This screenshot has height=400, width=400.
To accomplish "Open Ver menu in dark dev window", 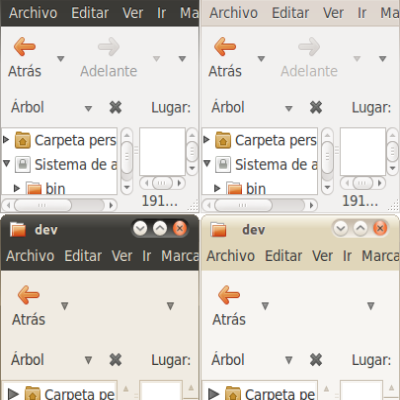I will click(122, 256).
